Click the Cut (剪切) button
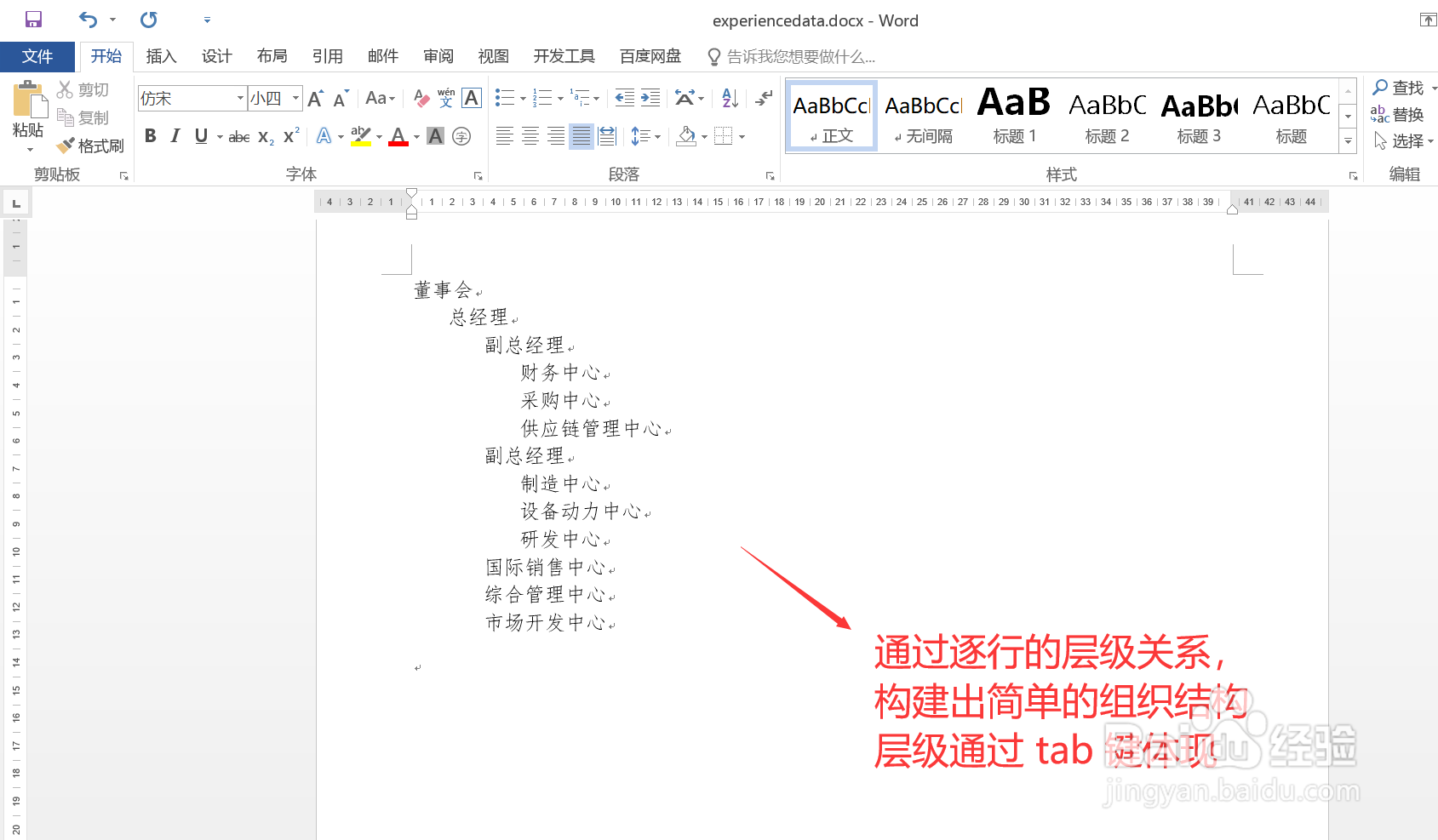The height and width of the screenshot is (840, 1438). pyautogui.click(x=83, y=89)
